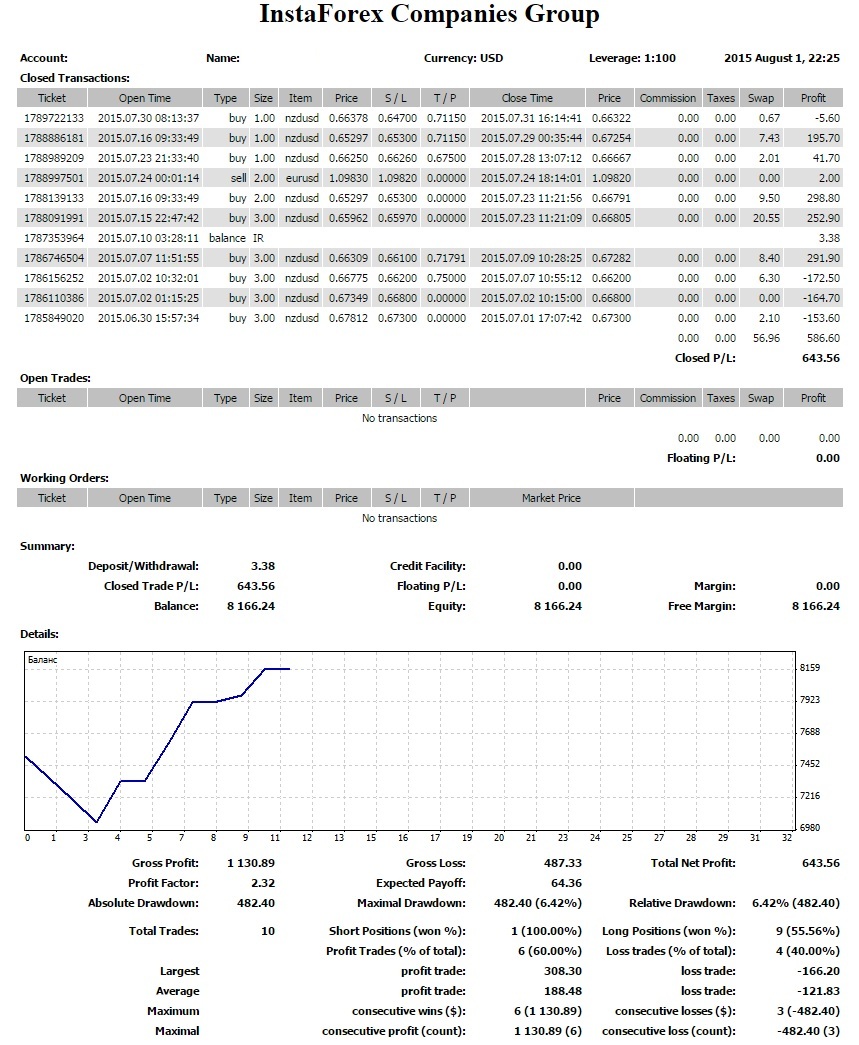Select the profit value 291.90
The width and height of the screenshot is (859, 1045).
click(823, 258)
